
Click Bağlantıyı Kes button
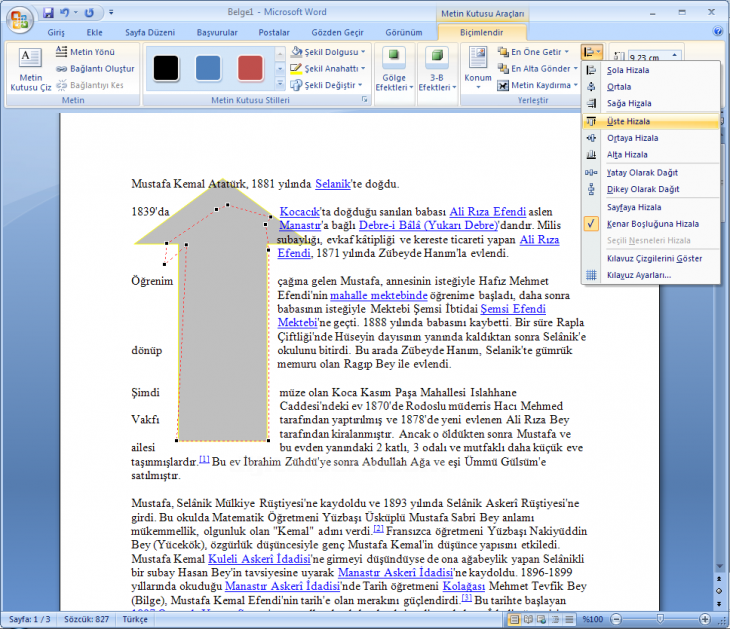coord(90,85)
